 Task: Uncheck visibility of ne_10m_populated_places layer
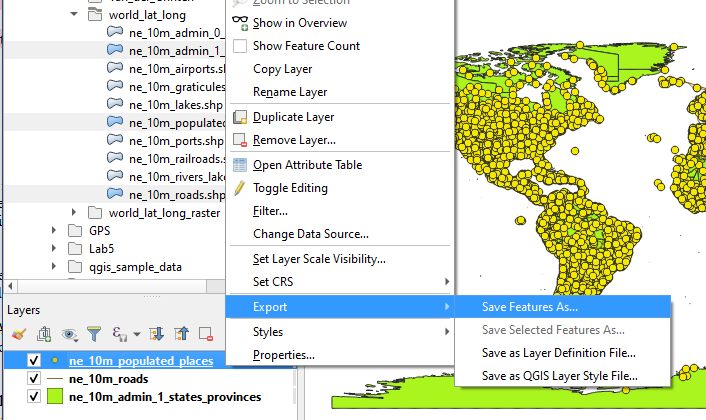34,360
